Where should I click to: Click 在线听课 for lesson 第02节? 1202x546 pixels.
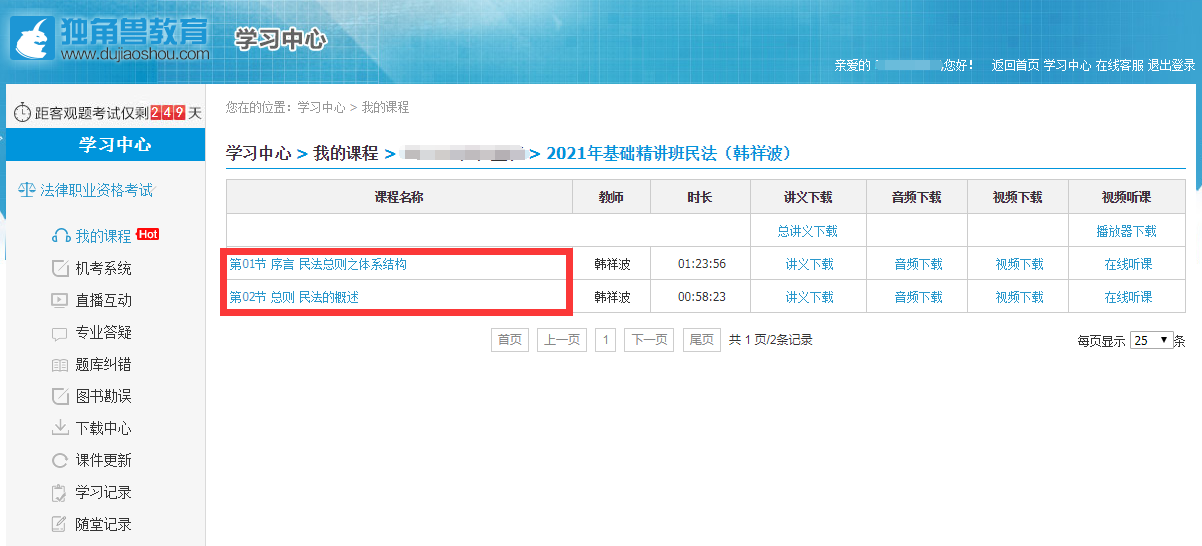pyautogui.click(x=1127, y=297)
